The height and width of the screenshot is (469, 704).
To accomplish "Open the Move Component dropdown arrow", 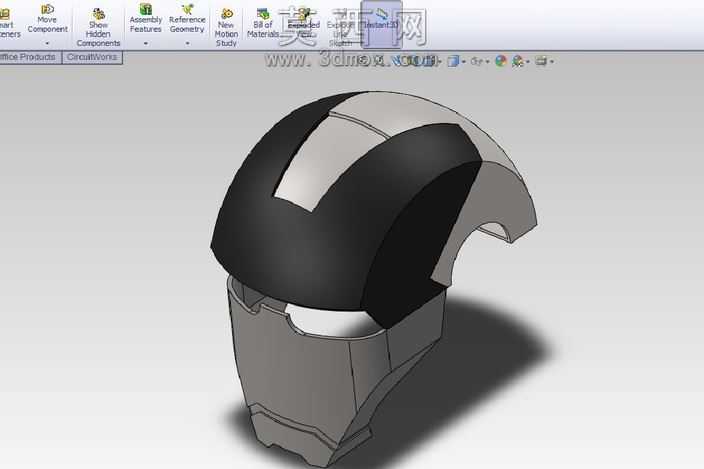I will tap(47, 44).
